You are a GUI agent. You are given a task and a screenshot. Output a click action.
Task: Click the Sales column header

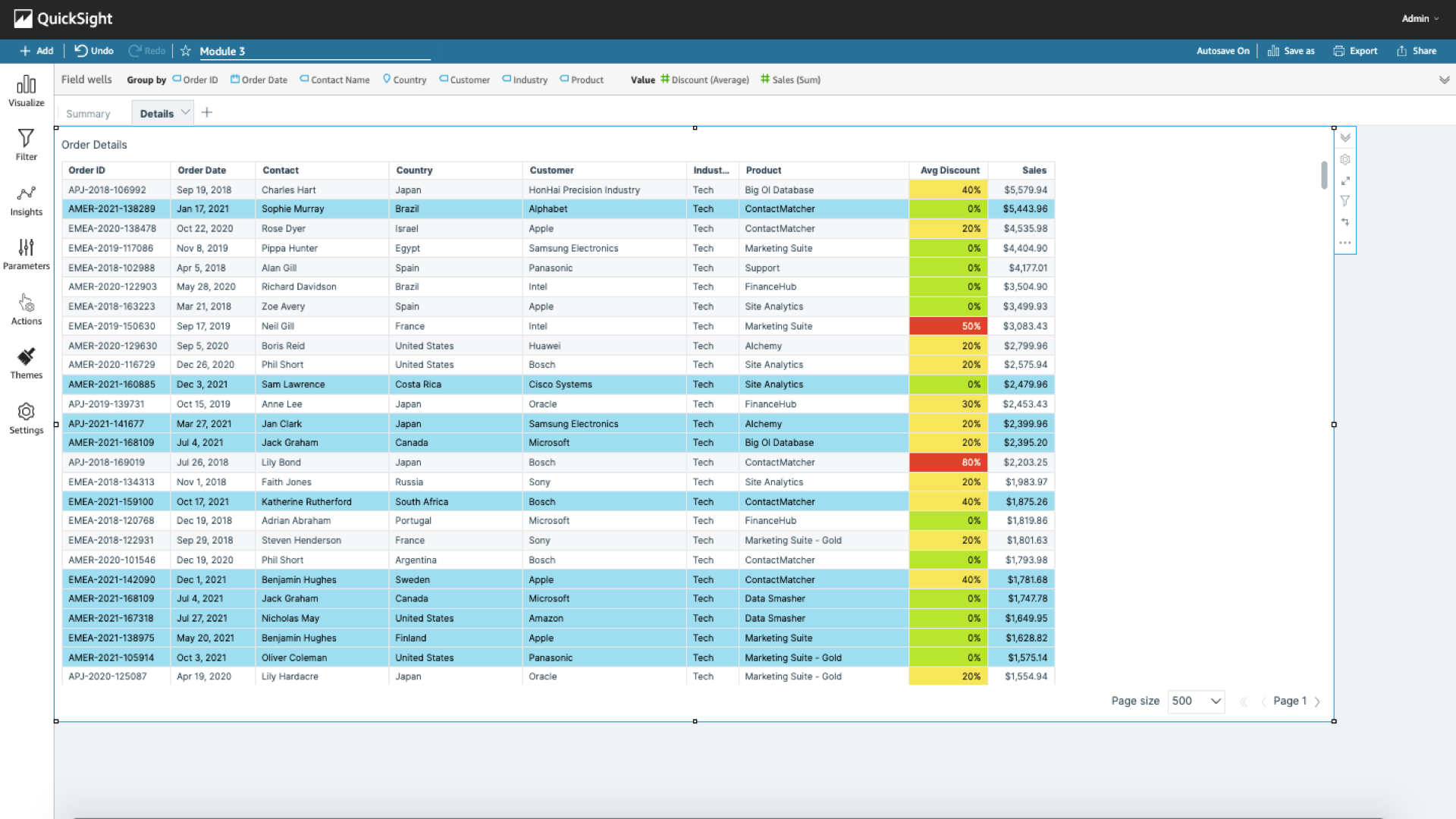pyautogui.click(x=1021, y=171)
